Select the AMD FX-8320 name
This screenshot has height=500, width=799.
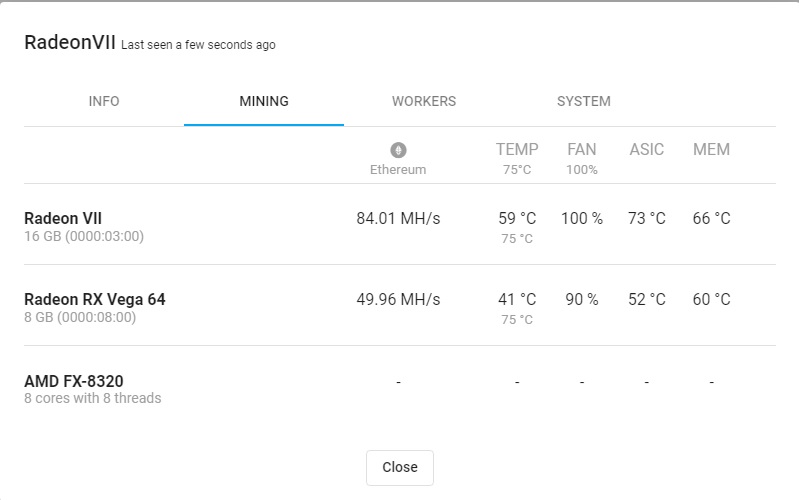74,381
